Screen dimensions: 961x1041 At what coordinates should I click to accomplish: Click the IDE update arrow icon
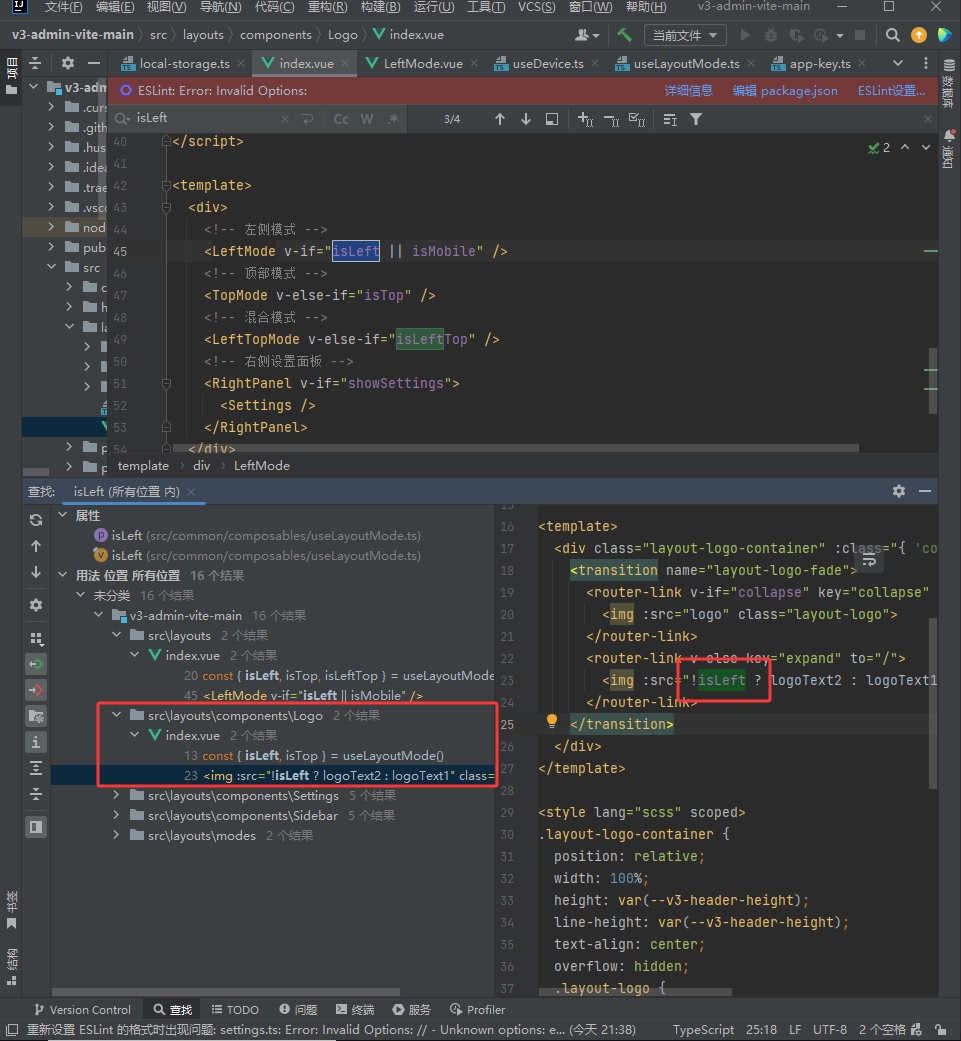[919, 35]
